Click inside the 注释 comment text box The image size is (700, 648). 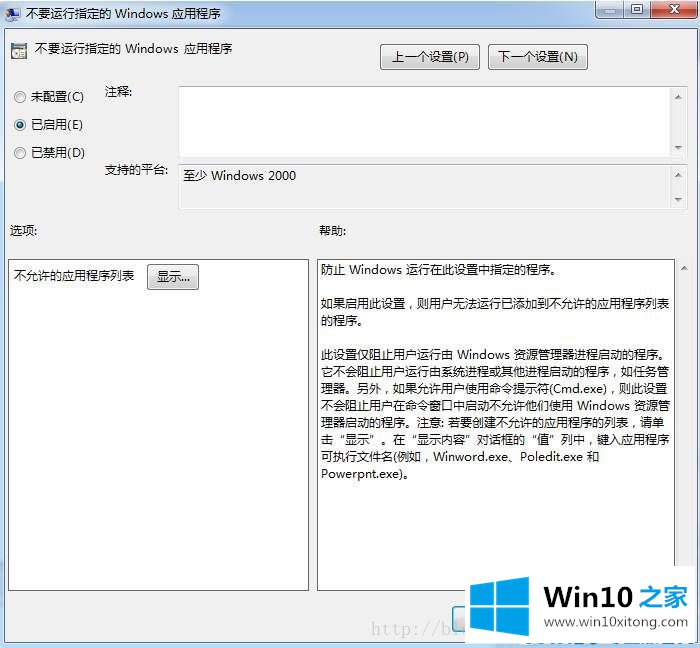click(425, 121)
